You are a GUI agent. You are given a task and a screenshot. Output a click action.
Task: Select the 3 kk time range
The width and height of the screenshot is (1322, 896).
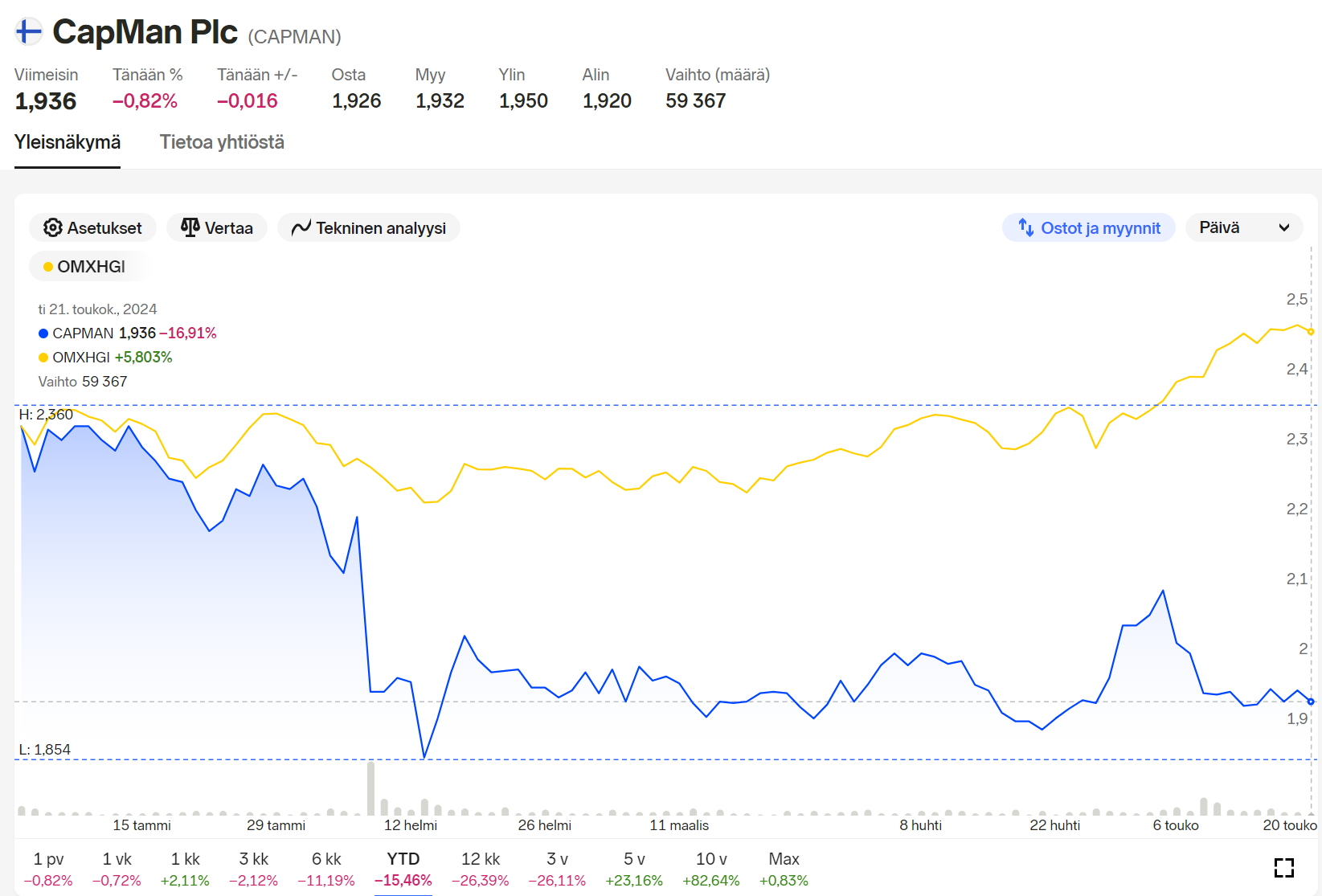254,869
